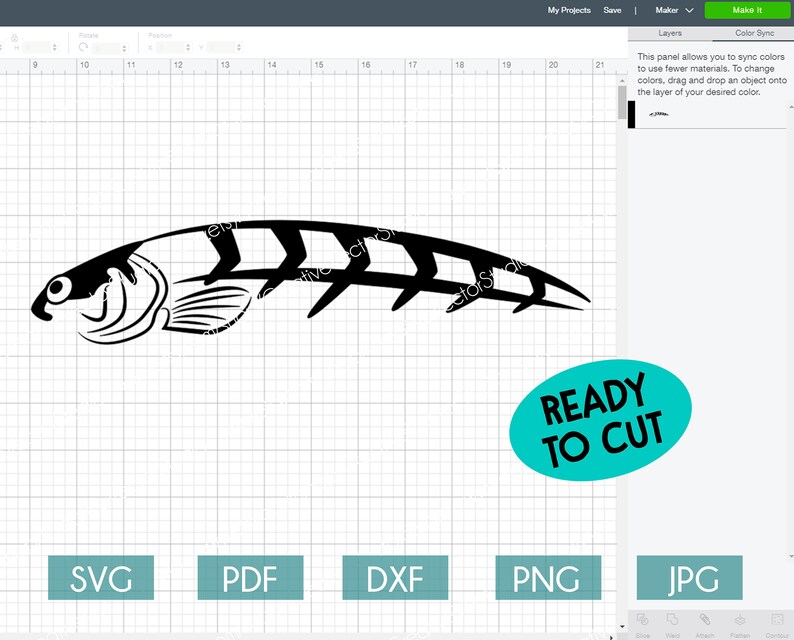This screenshot has width=794, height=640.
Task: Click the black color swatch in Color Sync
Action: (x=631, y=114)
